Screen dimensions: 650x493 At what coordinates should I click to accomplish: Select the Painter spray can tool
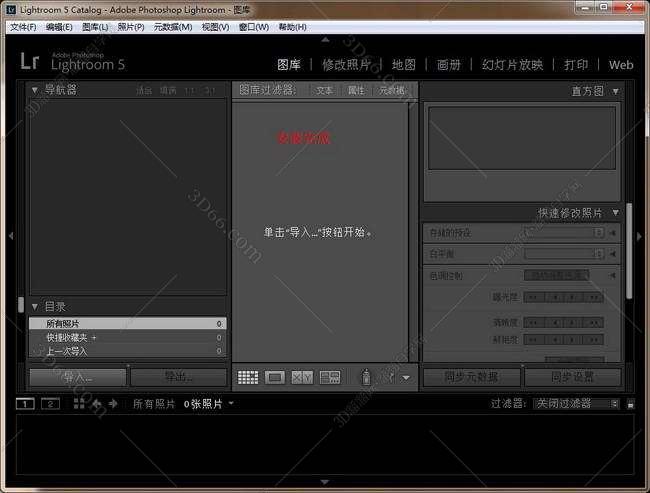click(x=366, y=377)
